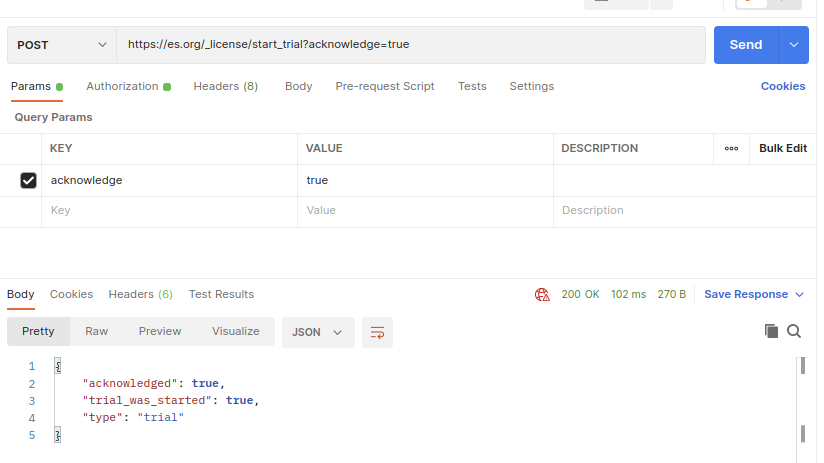Viewport: 824px width, 463px height.
Task: Click the arrow next to Send button
Action: tap(795, 45)
